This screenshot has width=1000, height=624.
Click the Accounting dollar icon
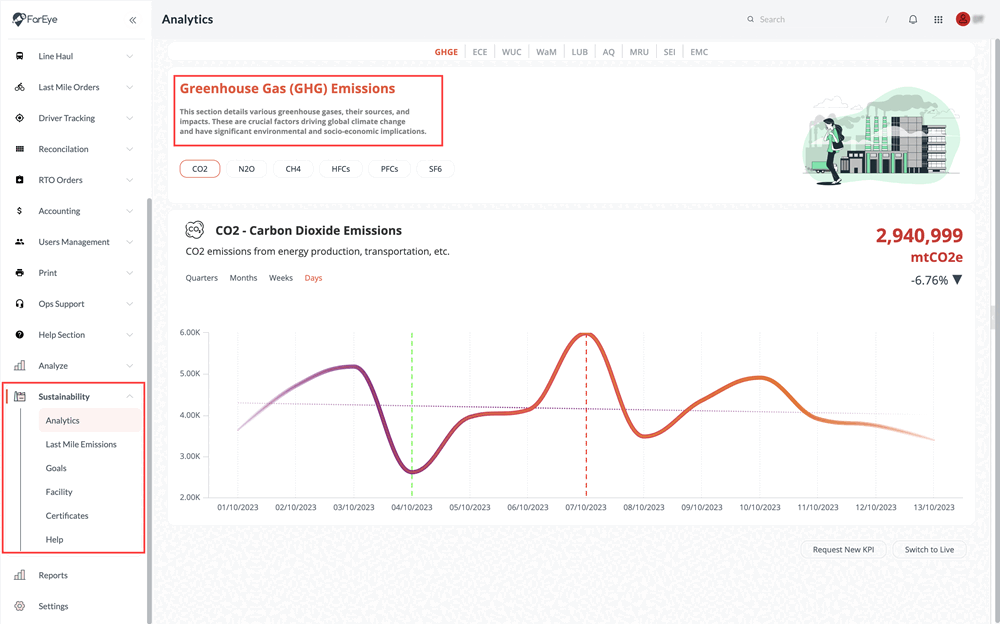[20, 211]
